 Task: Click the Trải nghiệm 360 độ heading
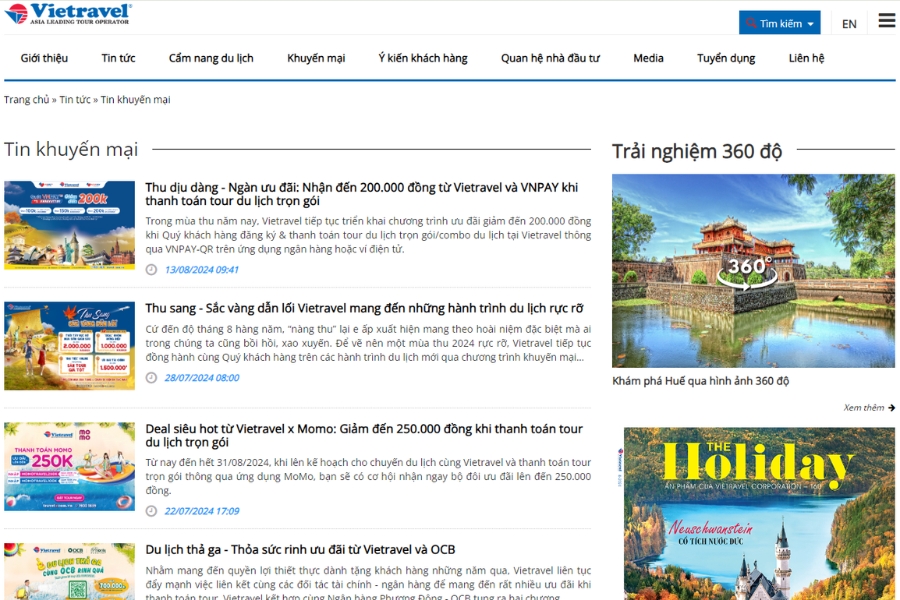[697, 151]
